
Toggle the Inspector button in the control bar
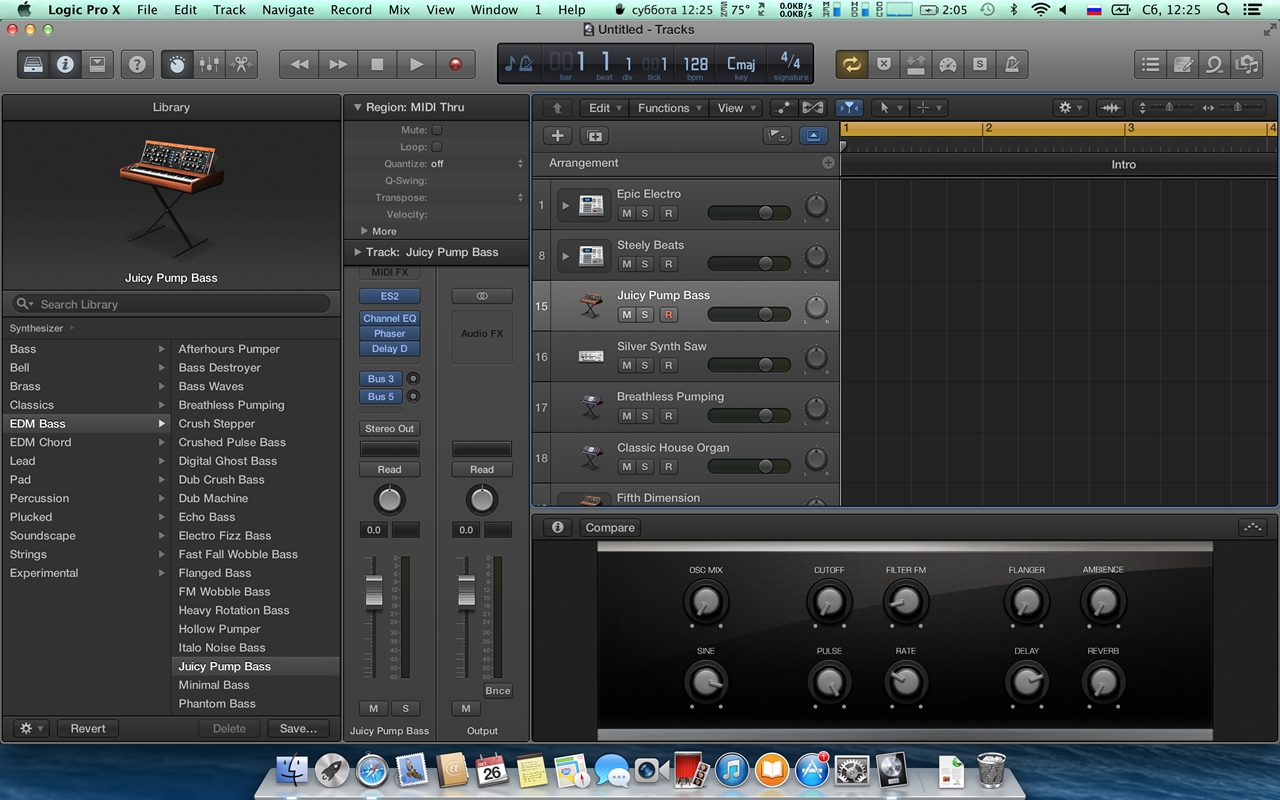(65, 64)
